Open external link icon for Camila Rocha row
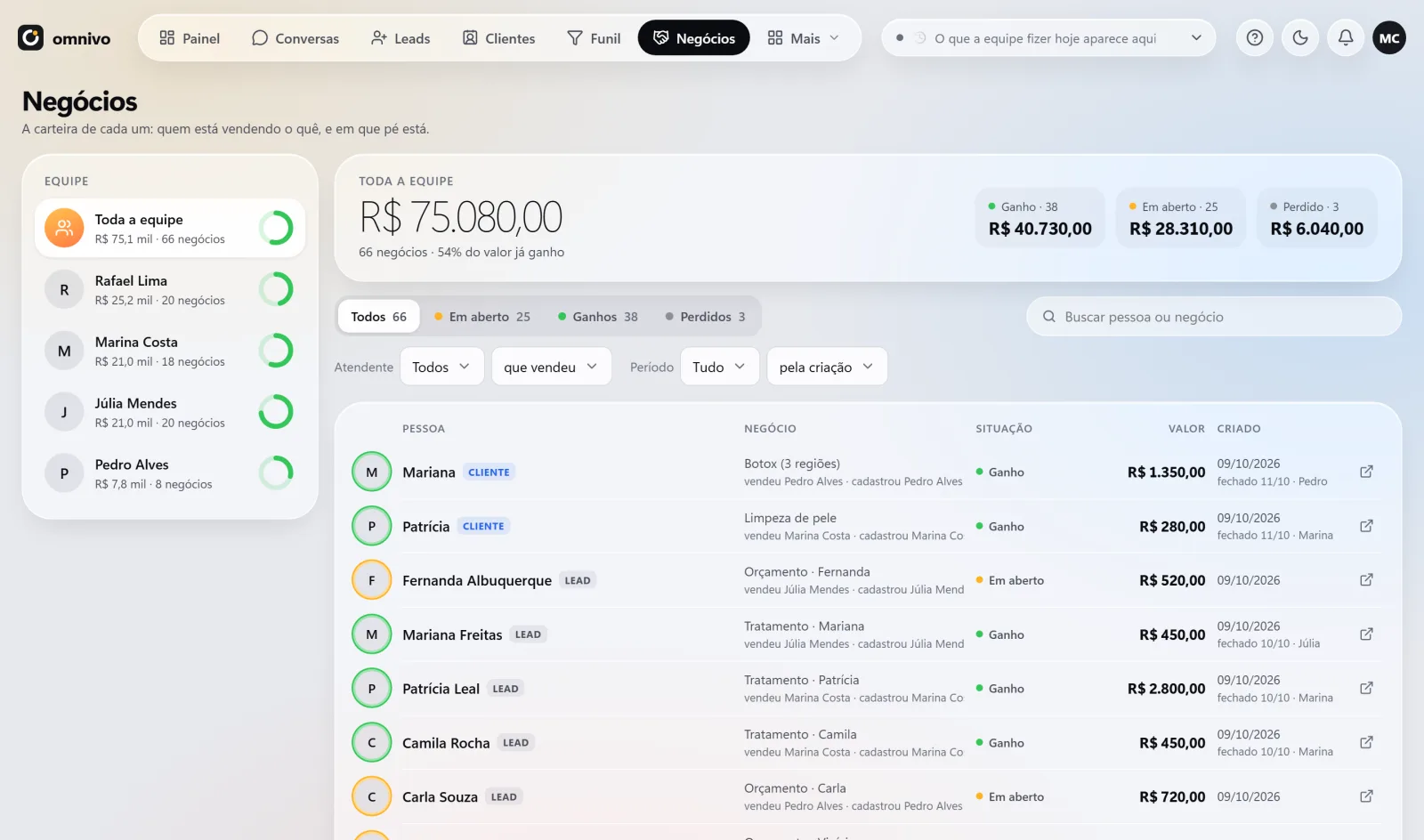 pyautogui.click(x=1366, y=742)
